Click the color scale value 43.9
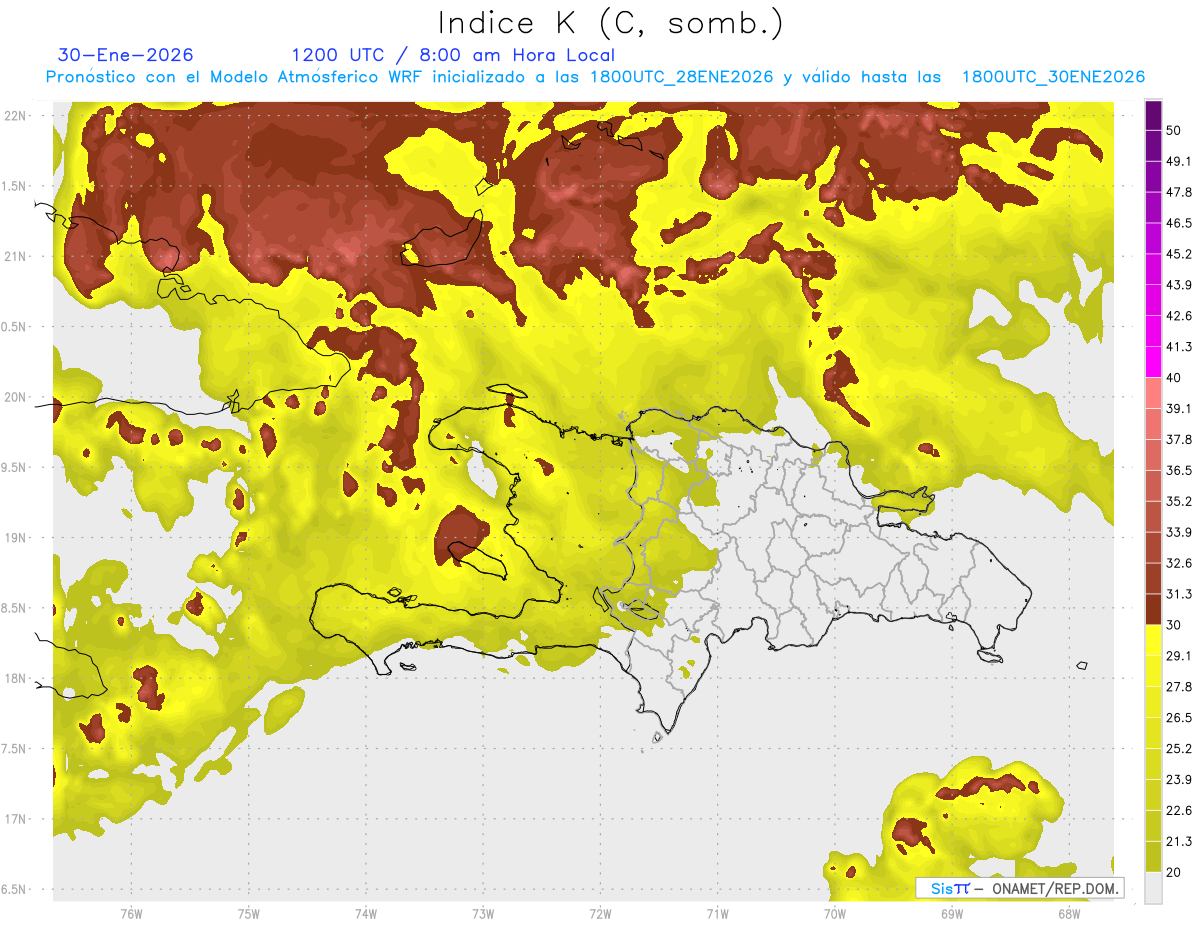 point(1179,285)
